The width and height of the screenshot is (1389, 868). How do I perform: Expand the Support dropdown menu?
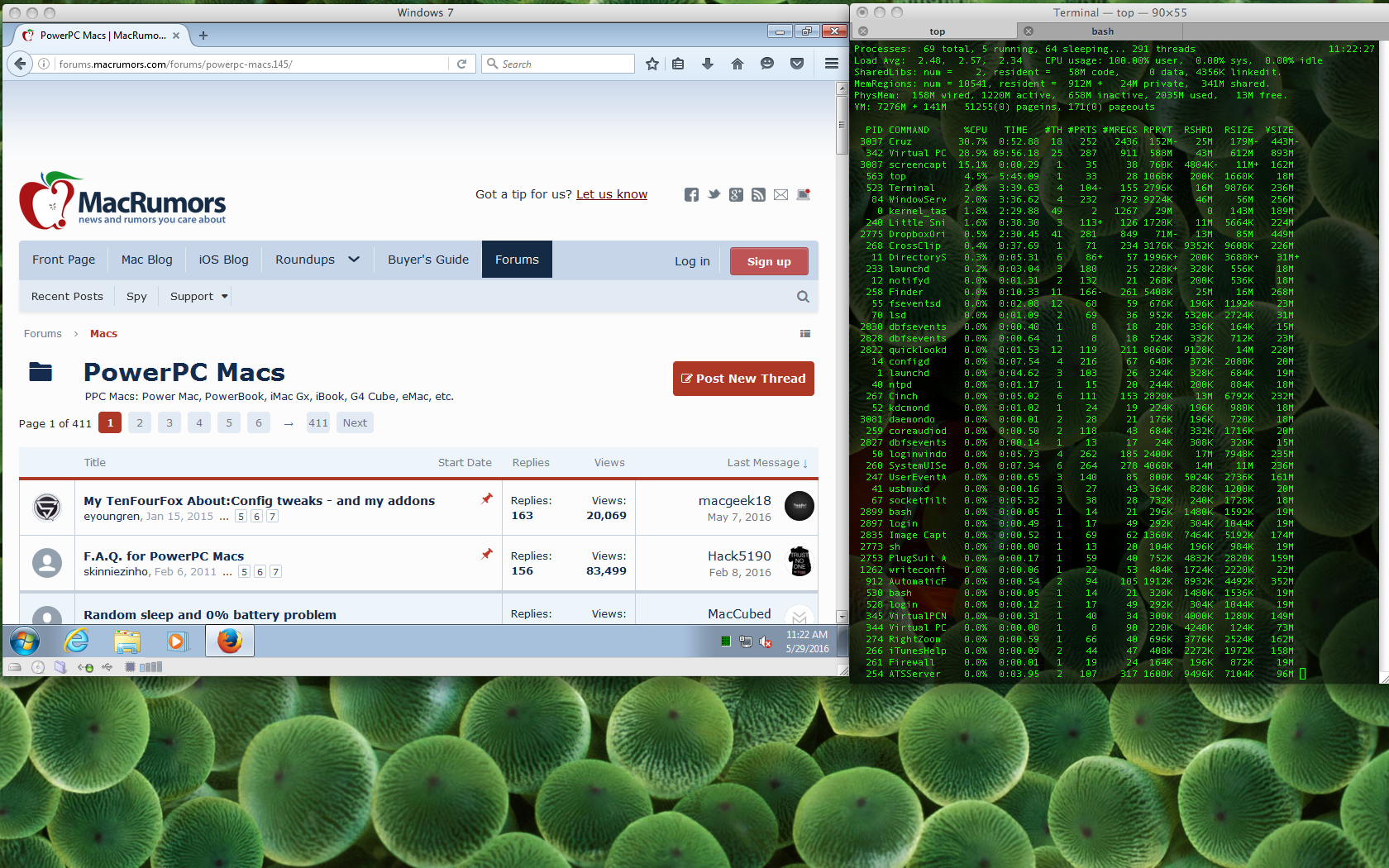198,297
